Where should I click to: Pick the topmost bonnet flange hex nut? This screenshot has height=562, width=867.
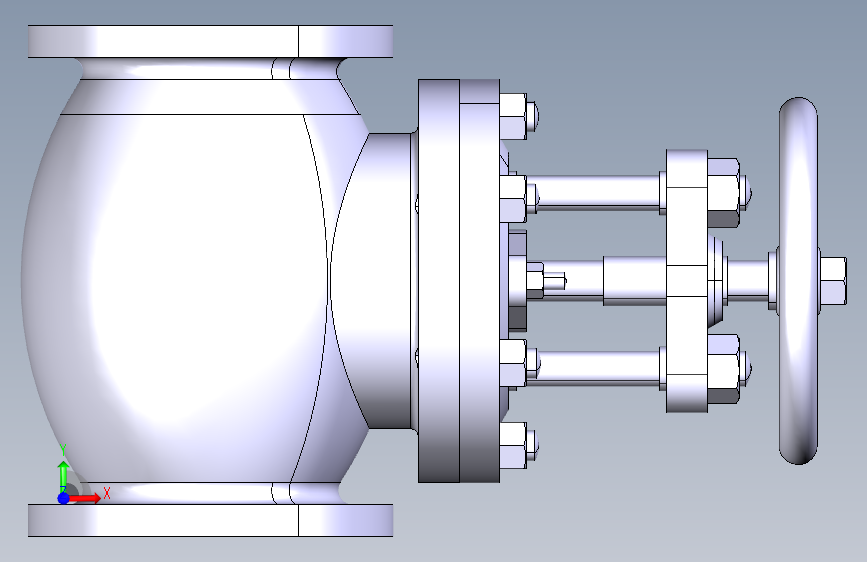coord(513,116)
